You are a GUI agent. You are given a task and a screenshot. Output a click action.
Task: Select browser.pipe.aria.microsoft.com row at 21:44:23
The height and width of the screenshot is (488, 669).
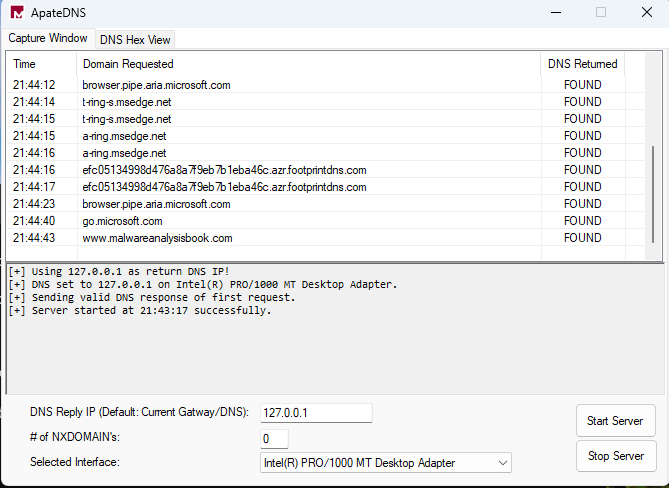pos(325,203)
